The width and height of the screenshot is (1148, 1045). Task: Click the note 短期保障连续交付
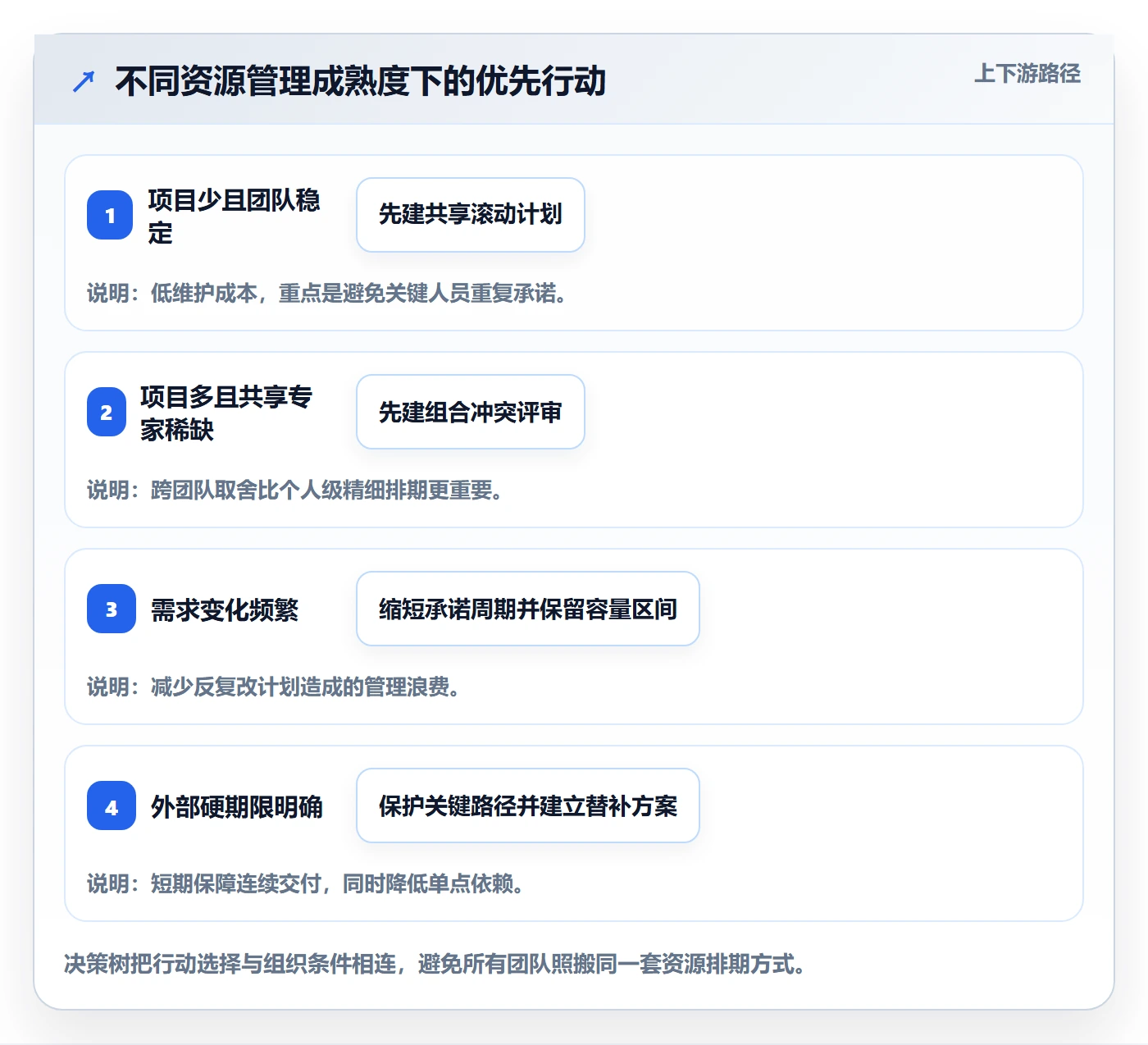[306, 883]
